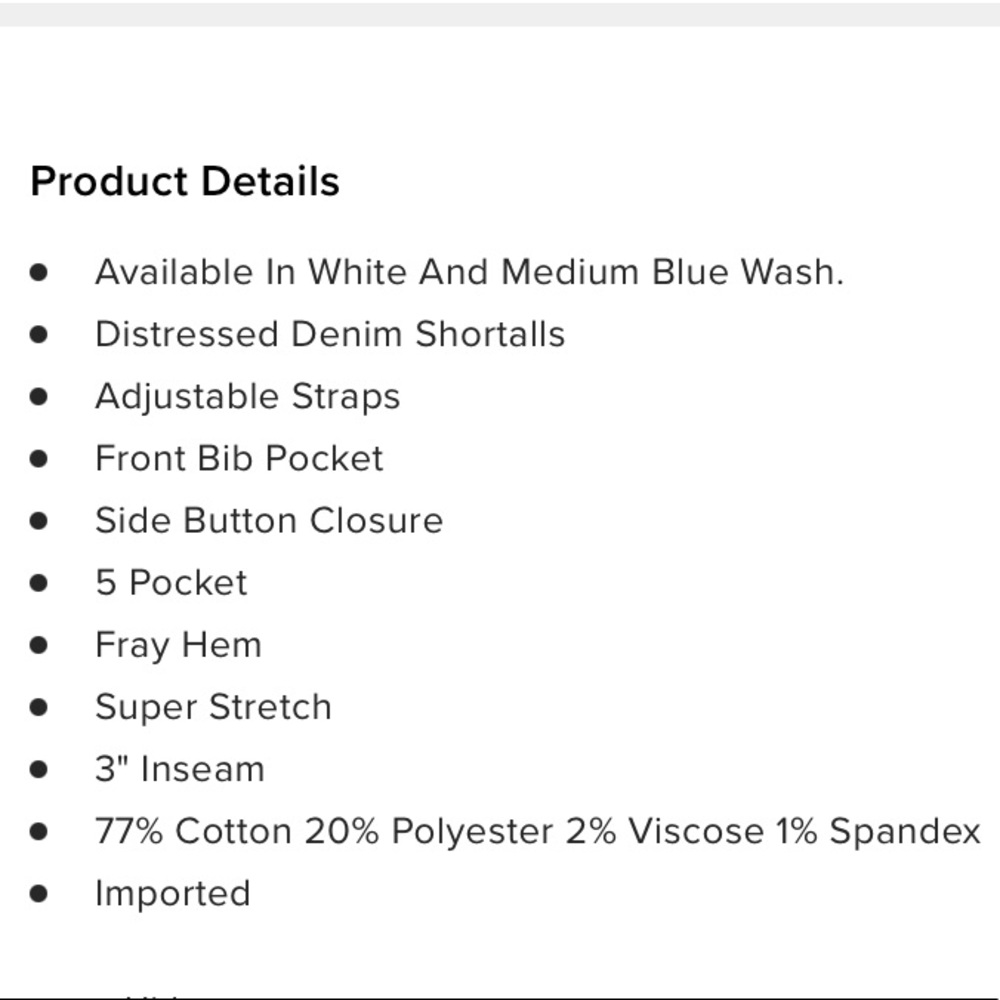Screen dimensions: 1000x1000
Task: Select the Fray Hem text
Action: coord(179,645)
